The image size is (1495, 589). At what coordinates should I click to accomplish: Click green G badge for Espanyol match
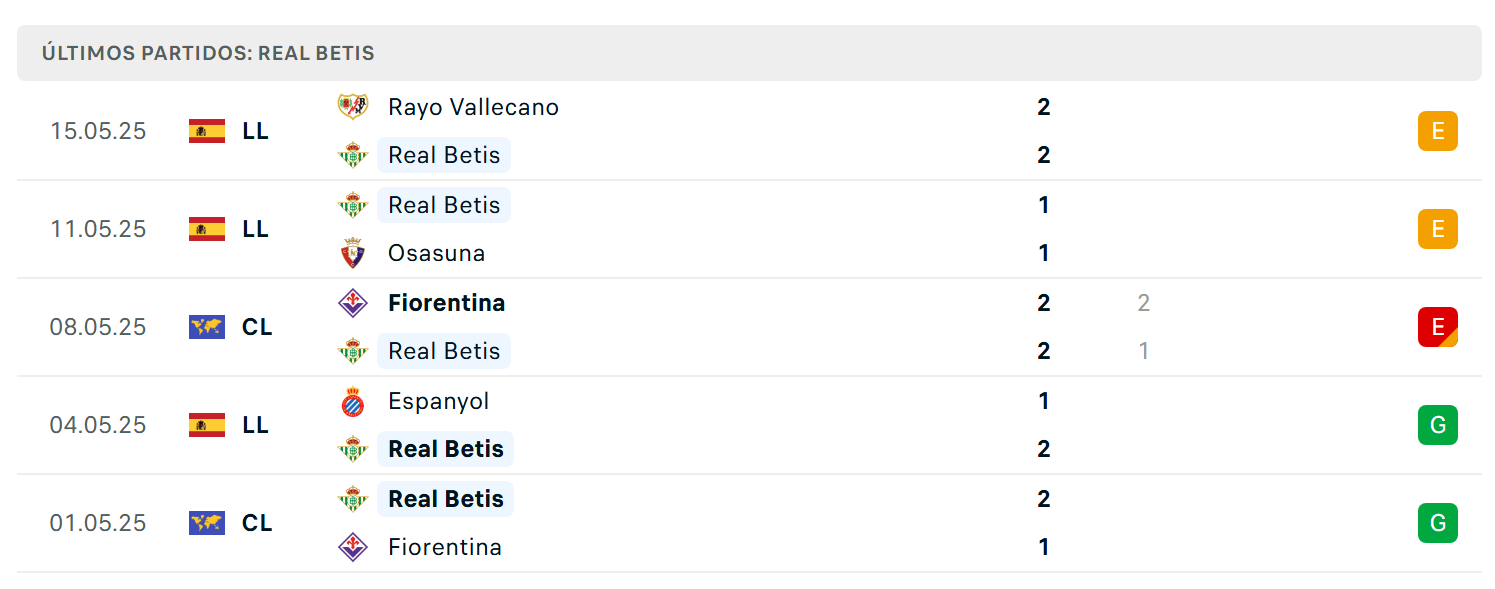click(1438, 425)
